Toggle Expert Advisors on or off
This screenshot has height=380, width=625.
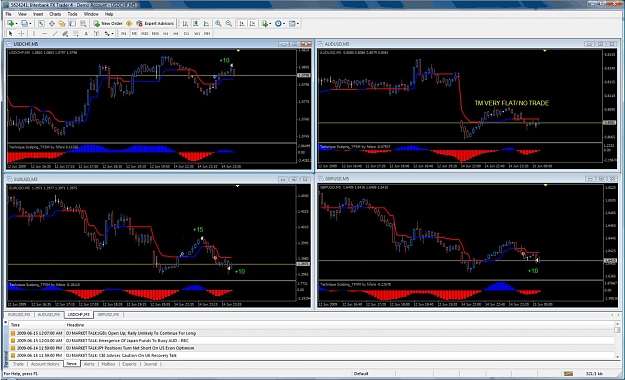[x=155, y=24]
